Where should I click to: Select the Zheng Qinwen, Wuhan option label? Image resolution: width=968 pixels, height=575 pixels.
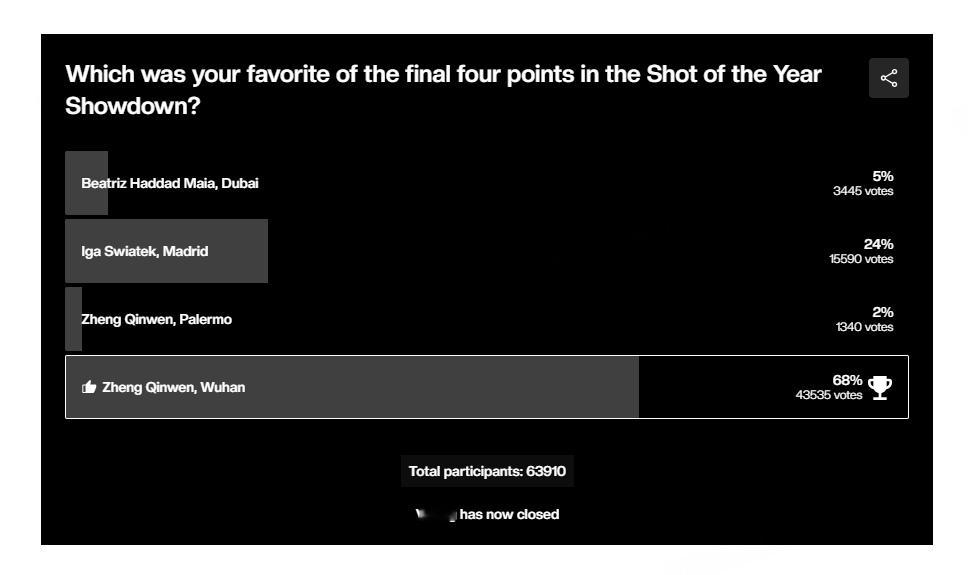tap(173, 387)
